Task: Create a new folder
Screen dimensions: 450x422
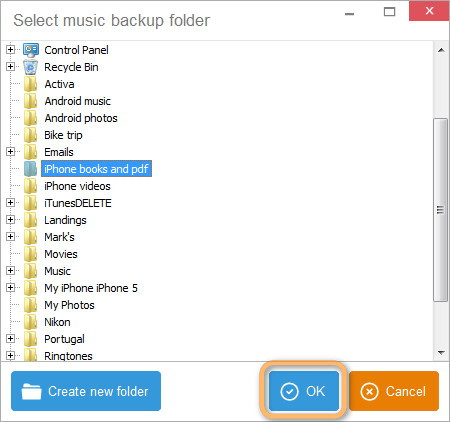Action: 86,391
